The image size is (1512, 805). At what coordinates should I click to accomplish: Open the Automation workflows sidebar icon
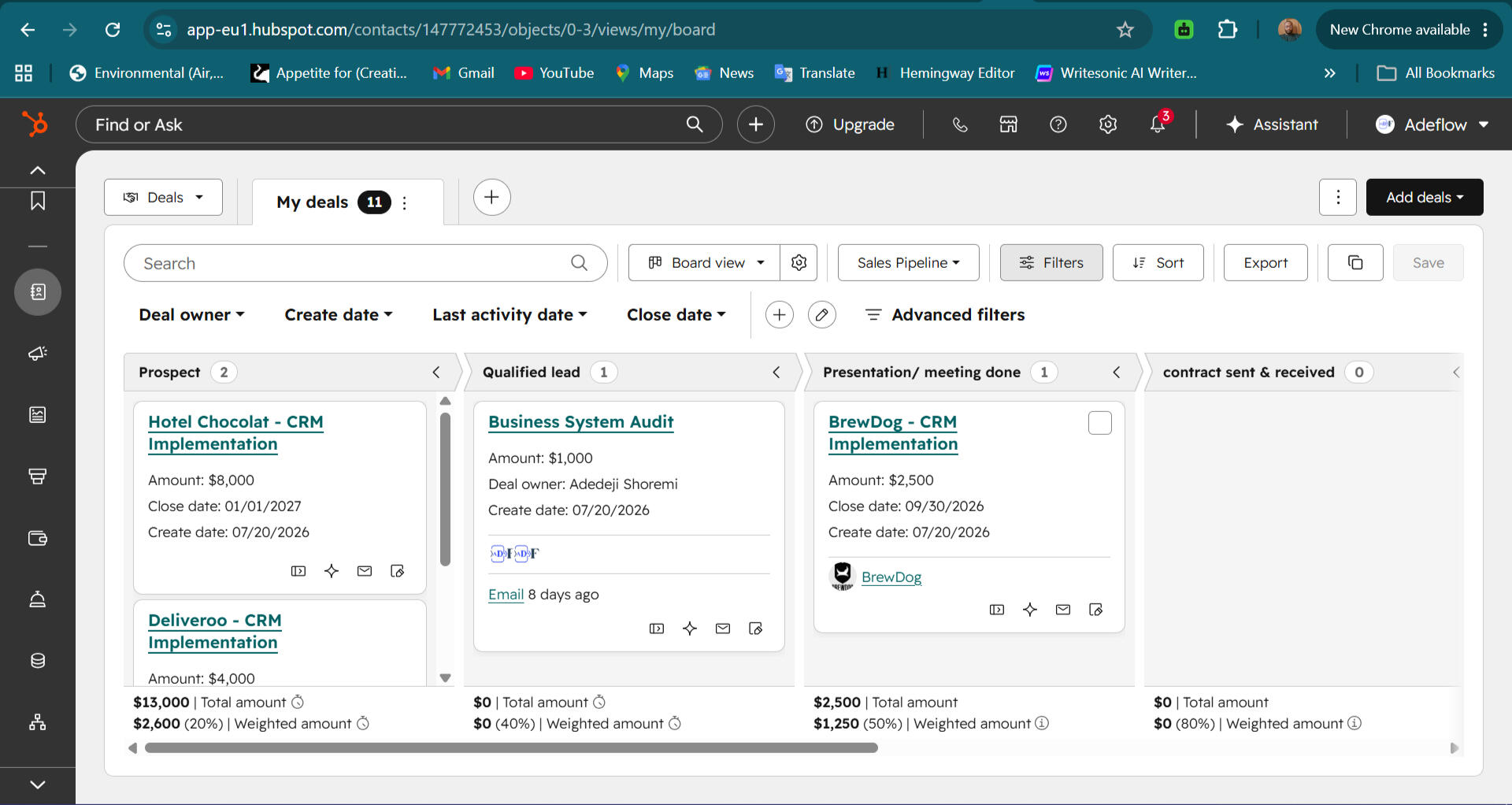coord(37,722)
